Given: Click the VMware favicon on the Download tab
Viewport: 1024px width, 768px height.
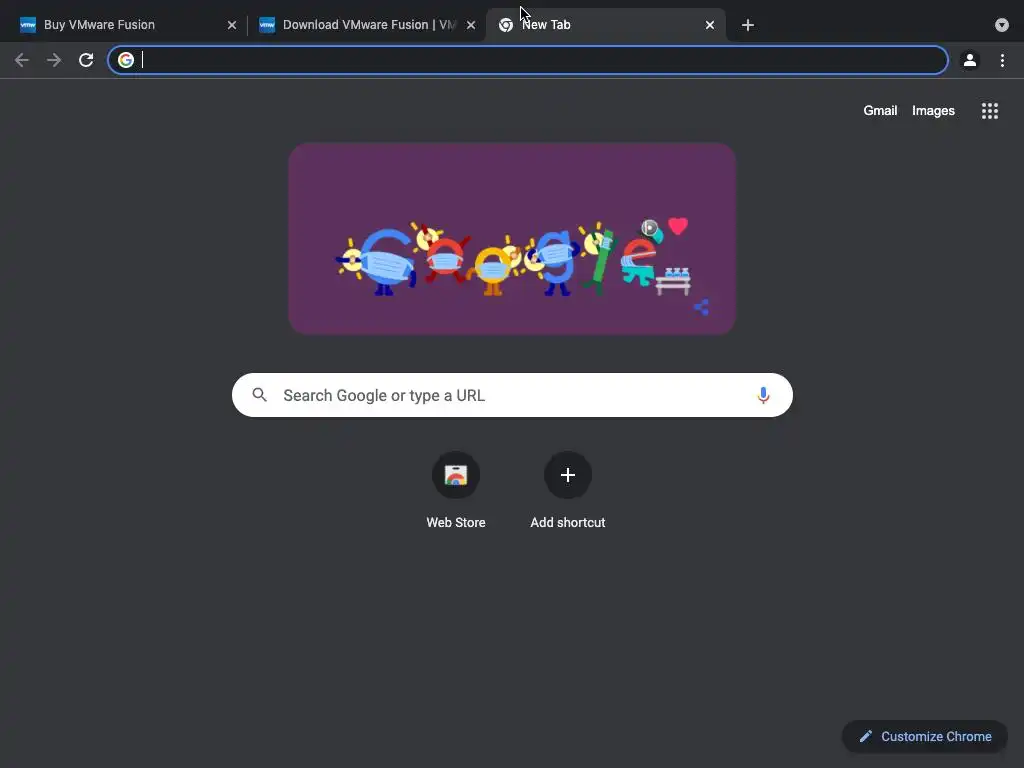Looking at the screenshot, I should click(x=267, y=25).
